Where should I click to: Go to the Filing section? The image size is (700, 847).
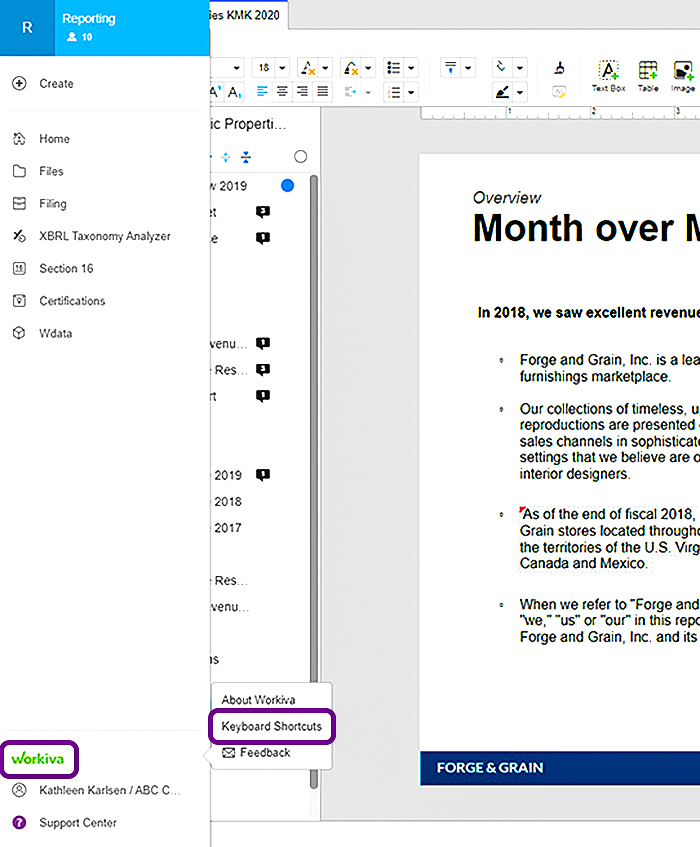point(52,204)
